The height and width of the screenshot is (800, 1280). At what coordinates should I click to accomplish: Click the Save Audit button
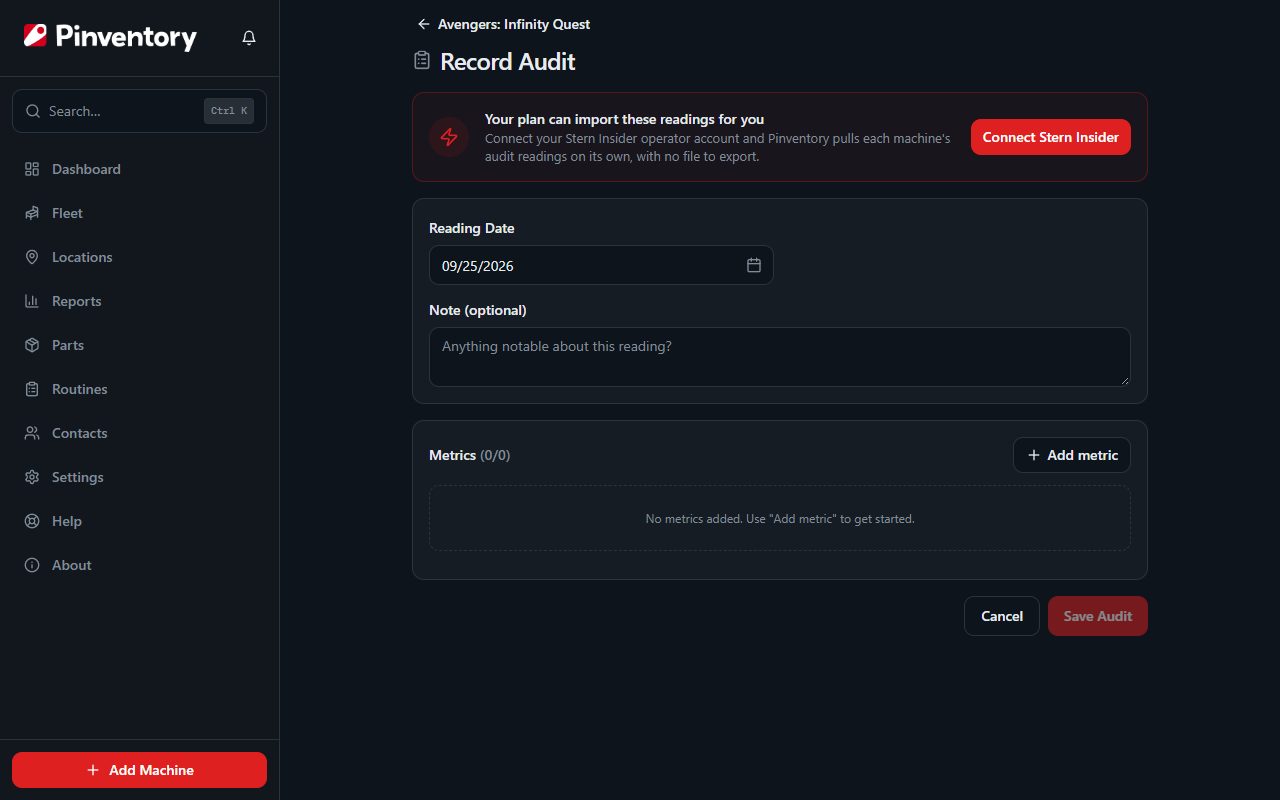coord(1098,616)
